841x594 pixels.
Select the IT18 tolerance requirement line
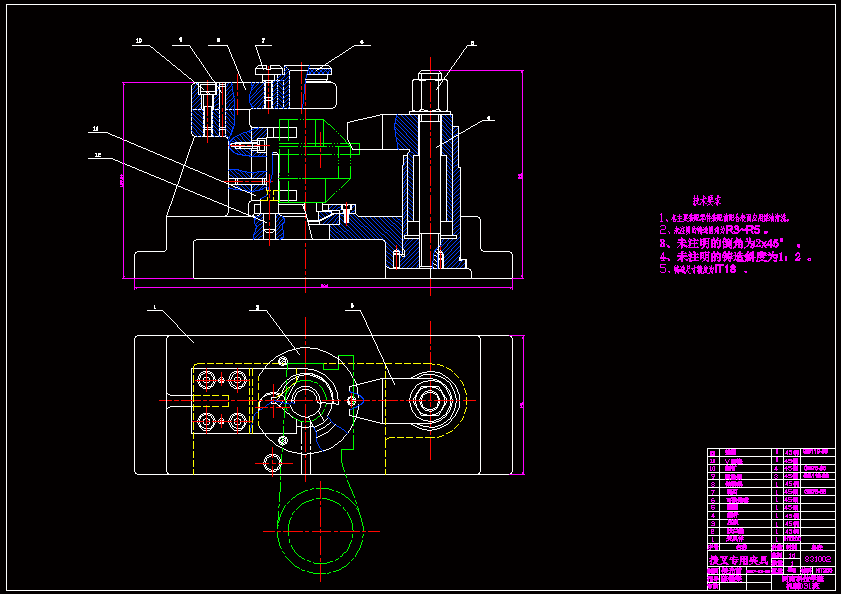[x=704, y=269]
